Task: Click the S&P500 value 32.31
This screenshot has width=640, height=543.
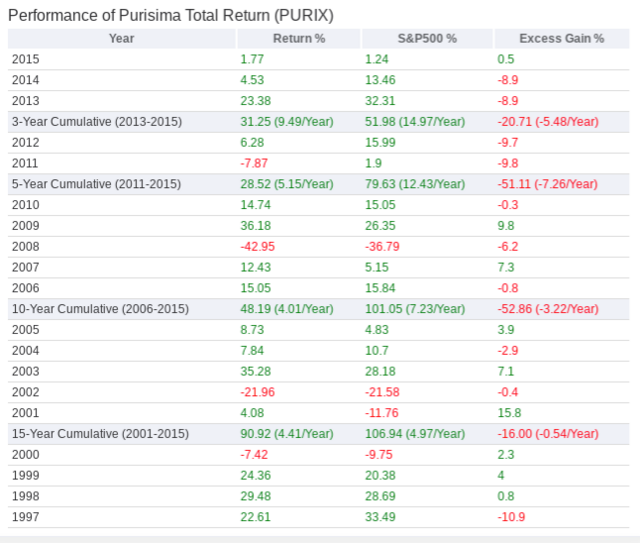Action: (x=380, y=101)
